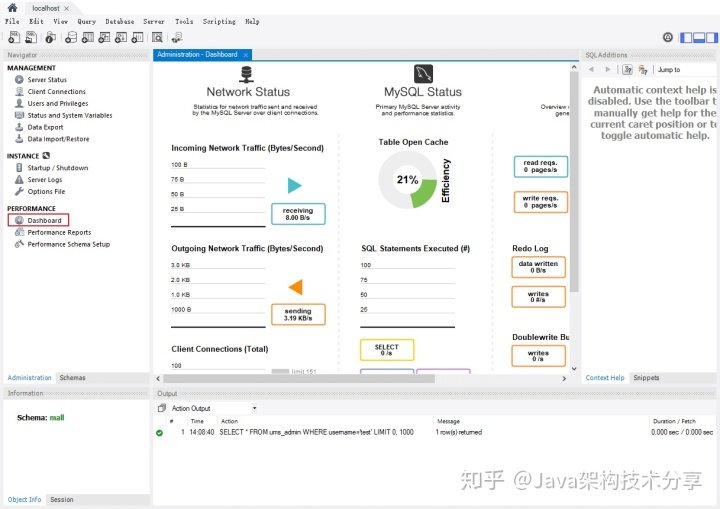Screen dimensions: 720x509
Task: Get context help for caret position
Action: tap(627, 69)
